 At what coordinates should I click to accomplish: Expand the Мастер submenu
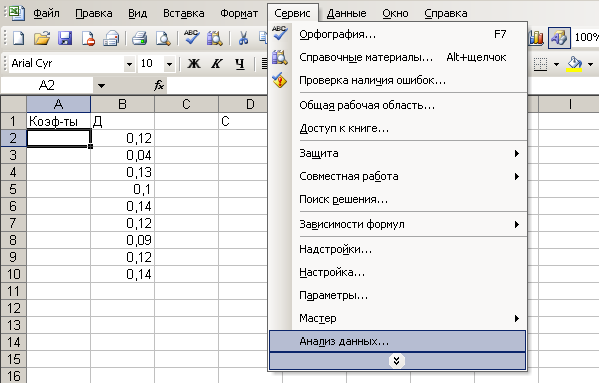[x=517, y=318]
